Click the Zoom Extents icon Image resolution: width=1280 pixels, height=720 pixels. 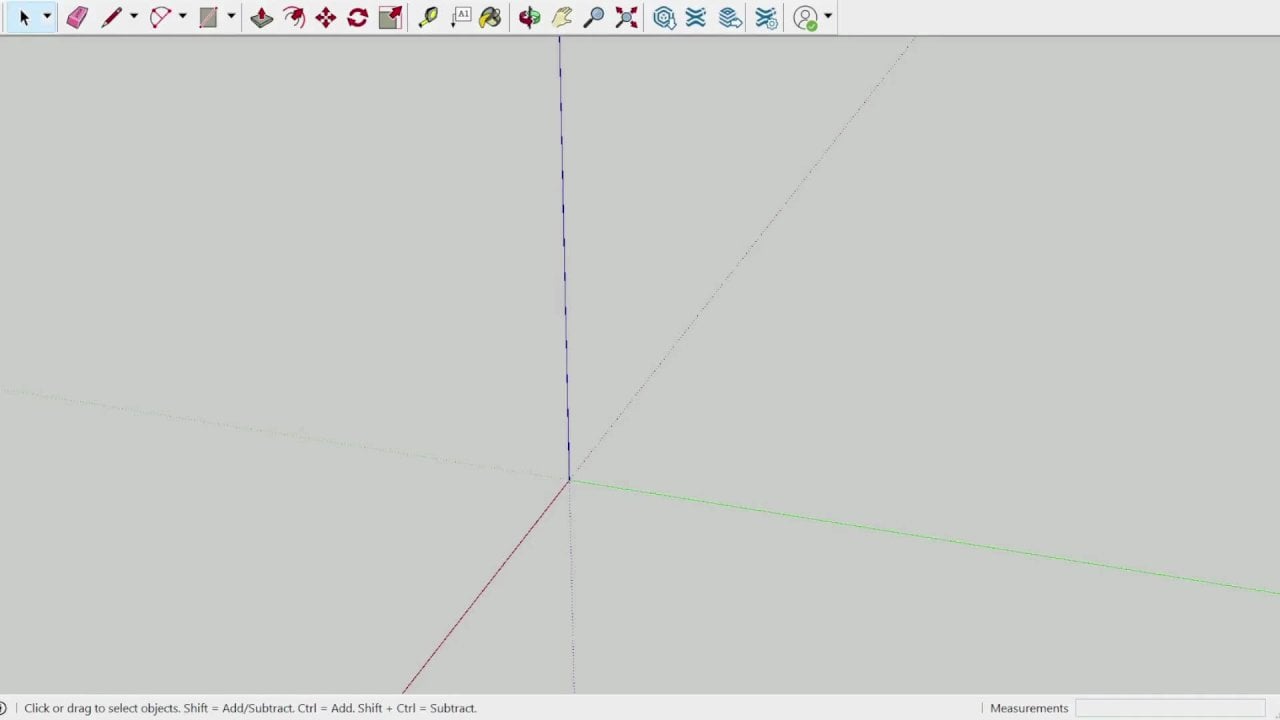click(626, 17)
